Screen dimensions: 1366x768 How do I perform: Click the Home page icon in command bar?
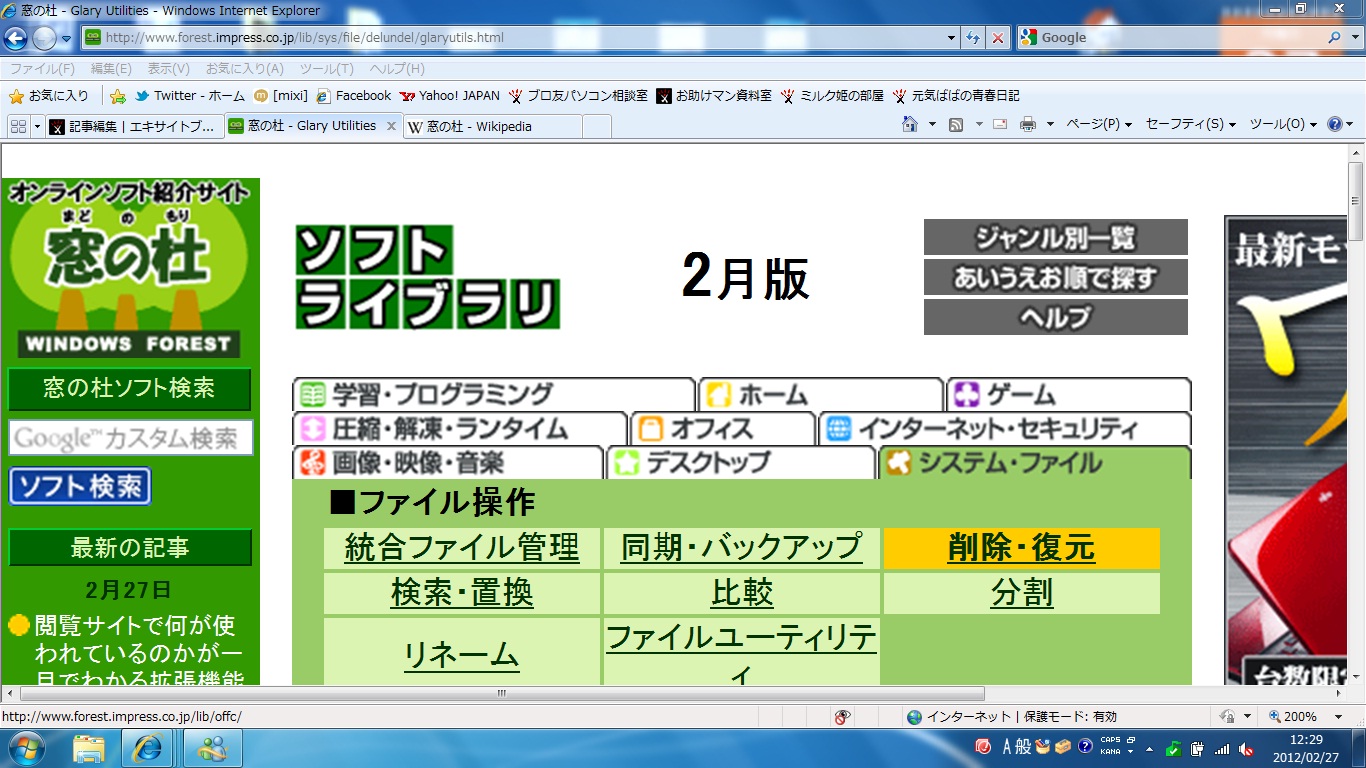pyautogui.click(x=910, y=125)
